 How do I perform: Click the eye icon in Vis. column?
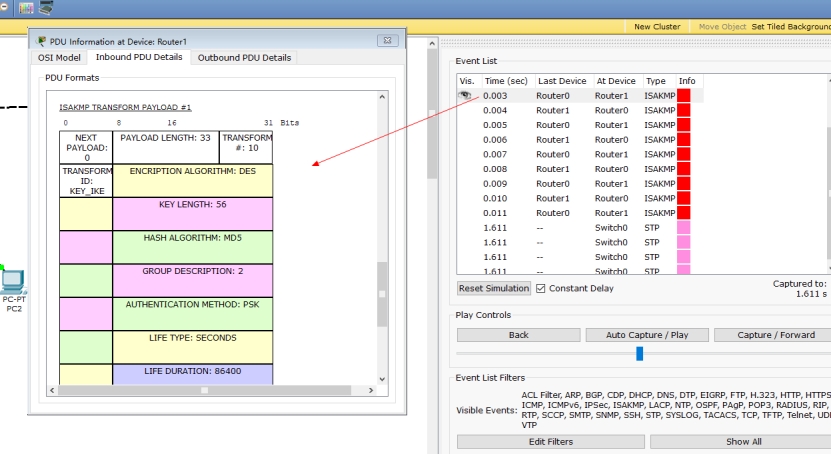point(465,95)
